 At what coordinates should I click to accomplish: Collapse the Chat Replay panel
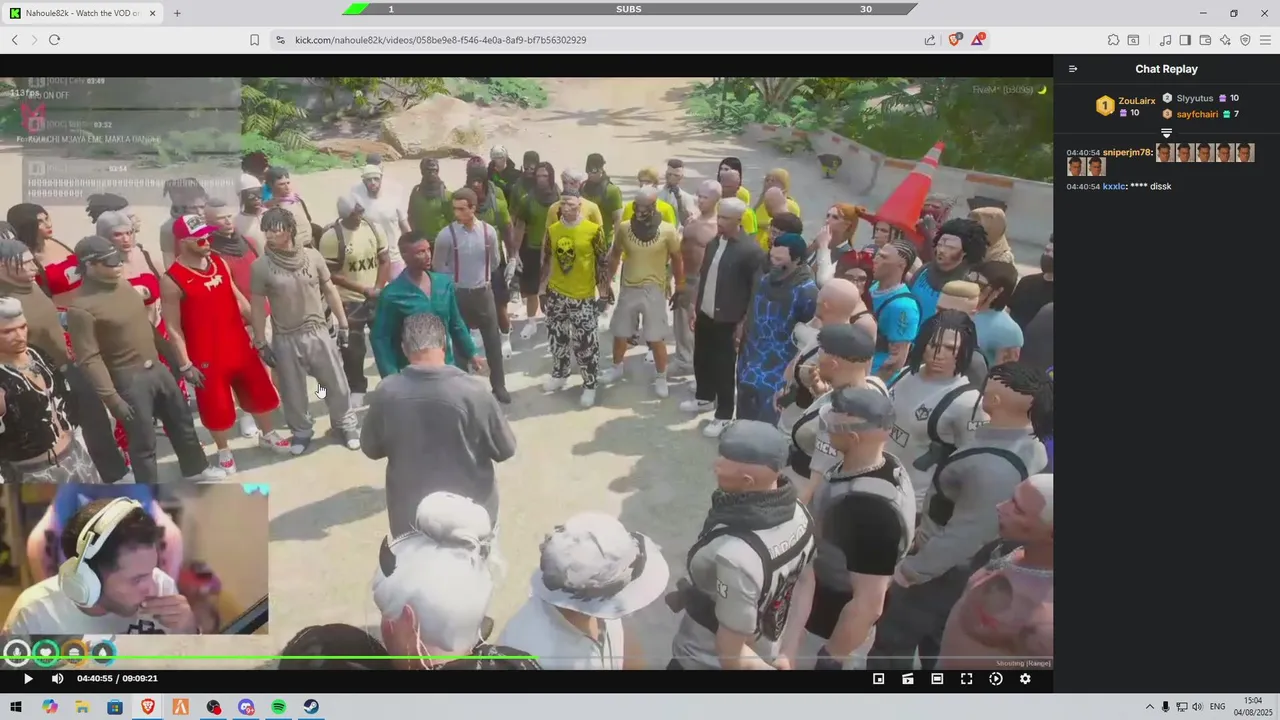[1073, 69]
